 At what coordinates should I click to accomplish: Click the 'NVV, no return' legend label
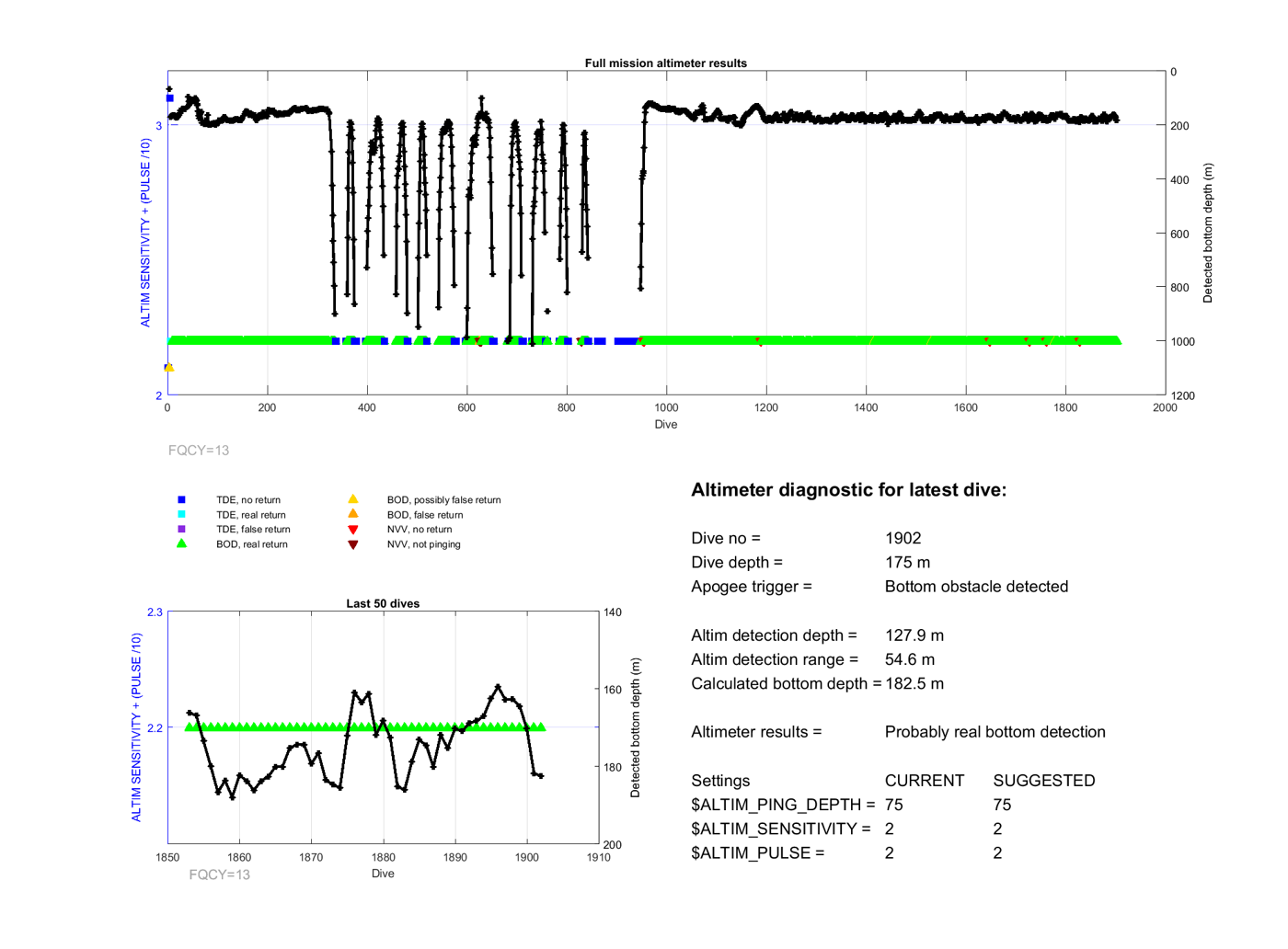point(420,530)
